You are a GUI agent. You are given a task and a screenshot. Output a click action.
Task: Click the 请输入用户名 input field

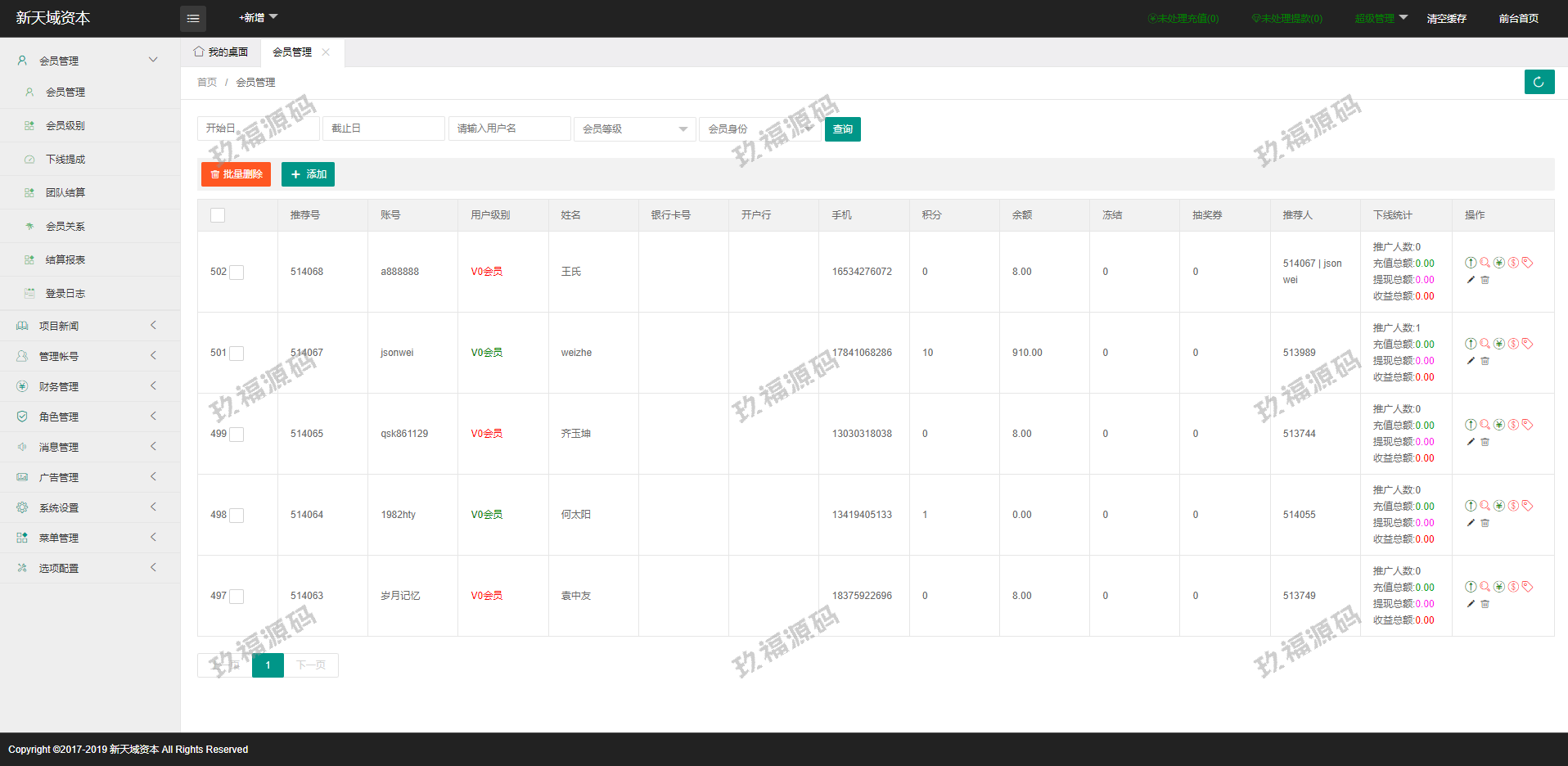pos(509,128)
